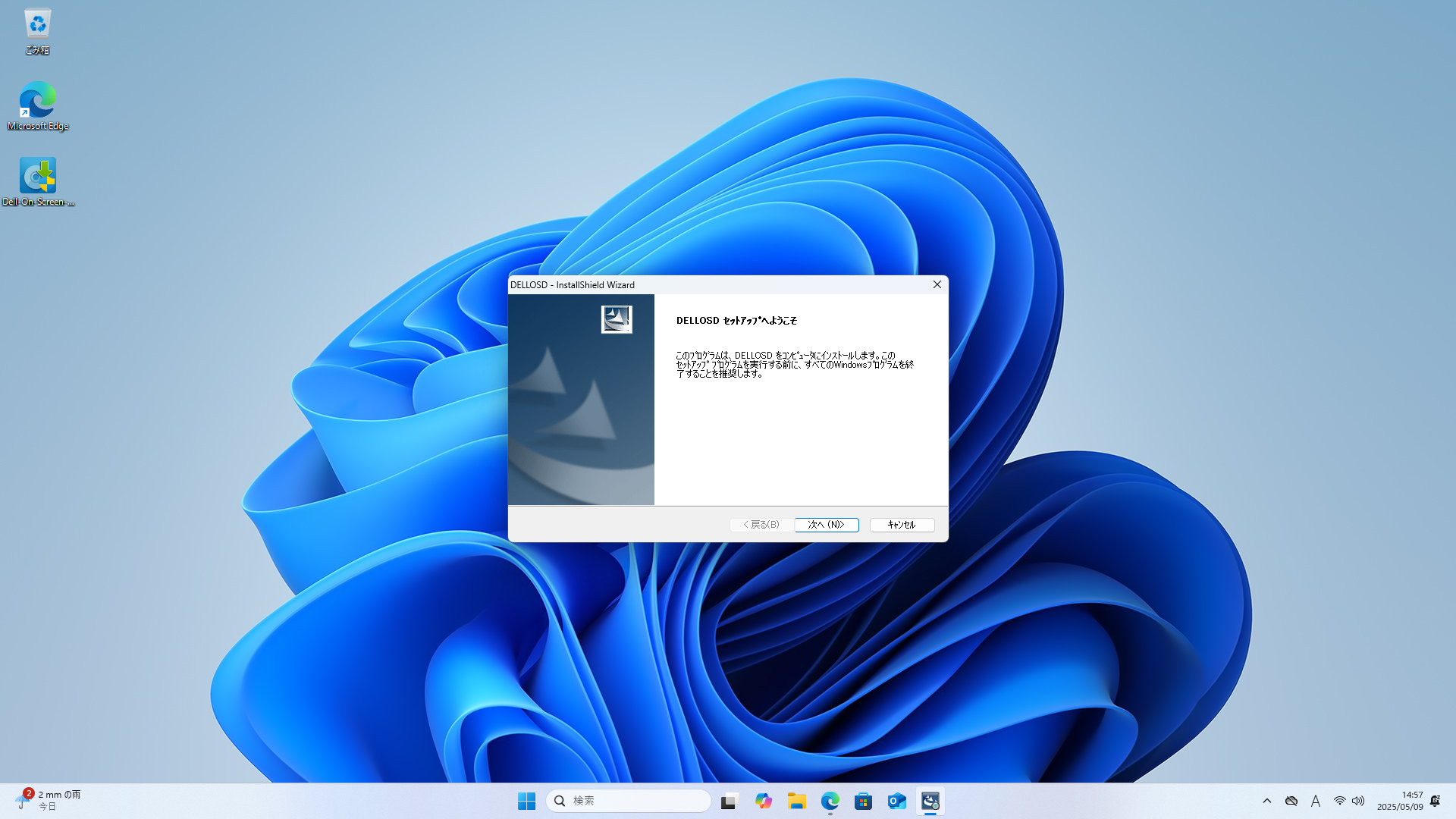Open Microsoft Store from the taskbar

tap(863, 801)
